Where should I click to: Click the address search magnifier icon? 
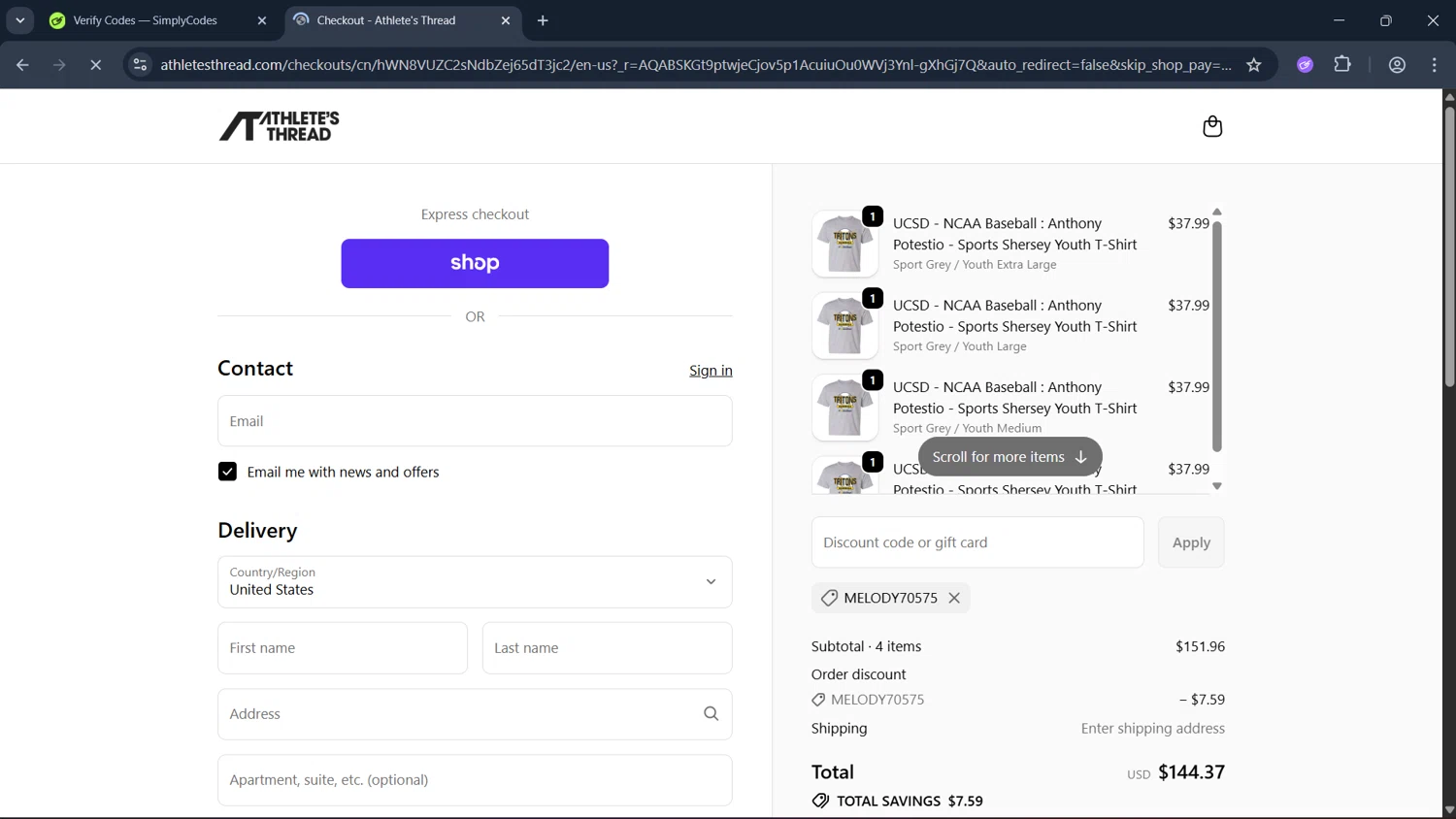tap(711, 714)
